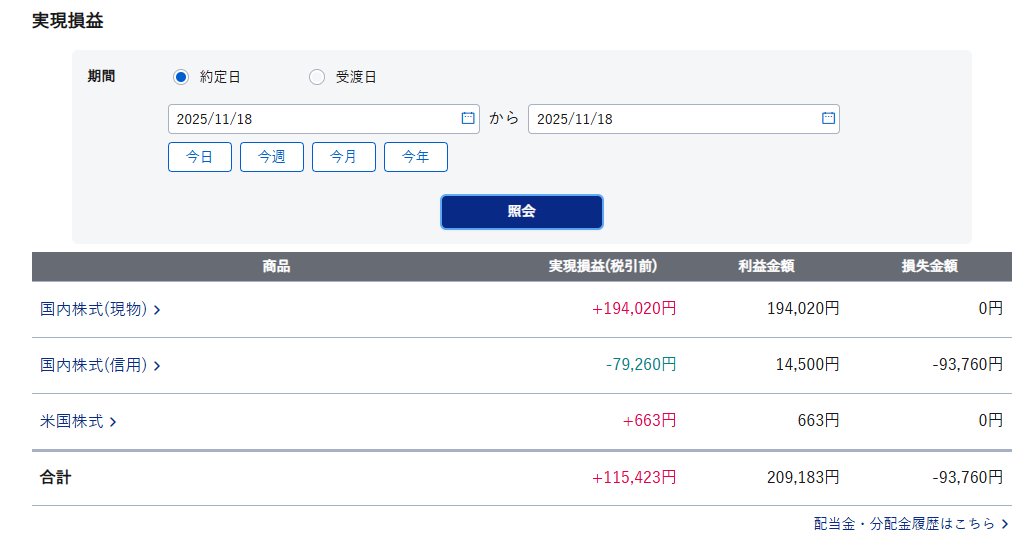Image resolution: width=1016 pixels, height=547 pixels.
Task: Set the period to 今週
Action: tap(272, 157)
